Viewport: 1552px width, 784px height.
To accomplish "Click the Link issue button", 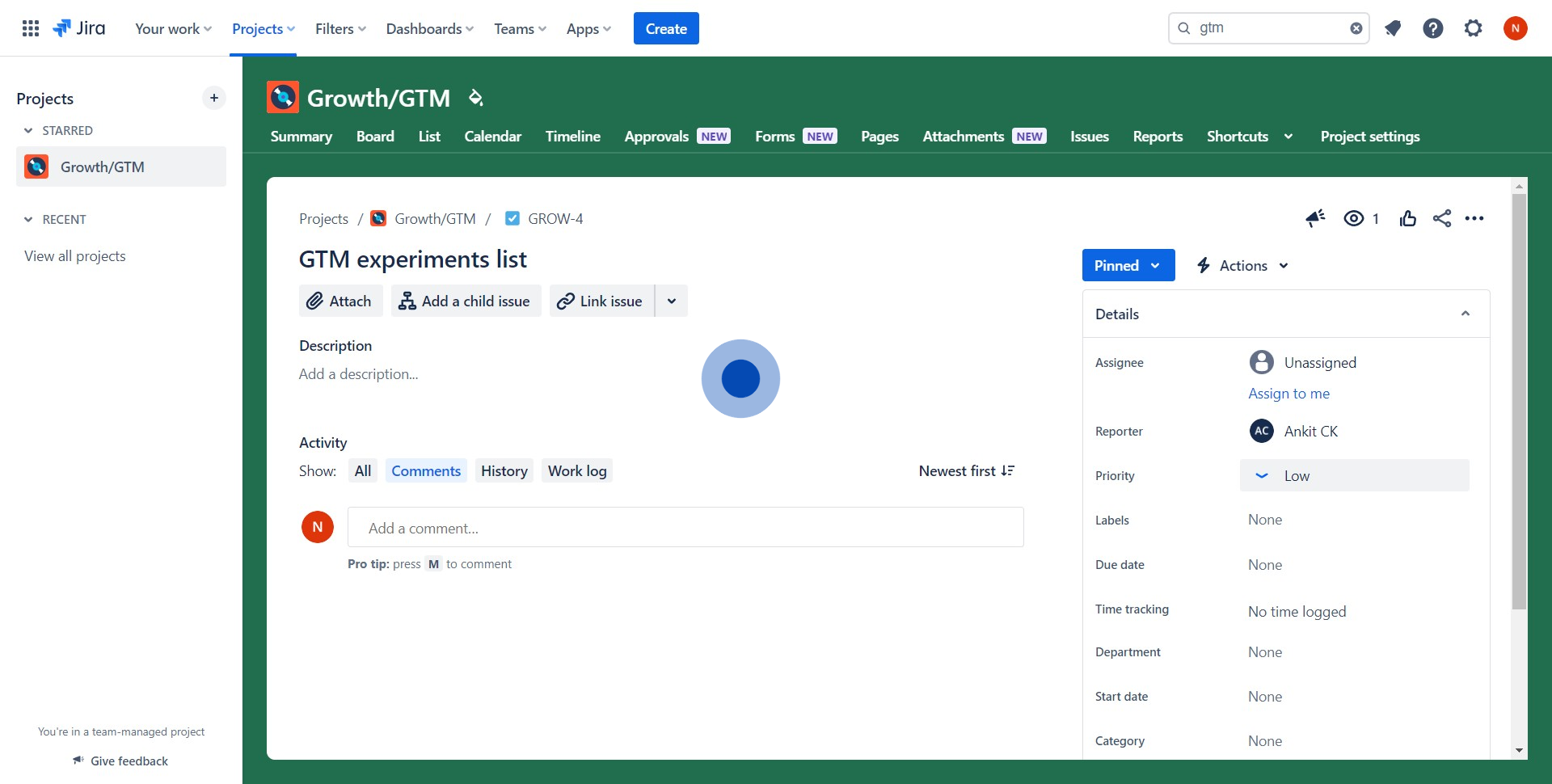I will pyautogui.click(x=601, y=301).
